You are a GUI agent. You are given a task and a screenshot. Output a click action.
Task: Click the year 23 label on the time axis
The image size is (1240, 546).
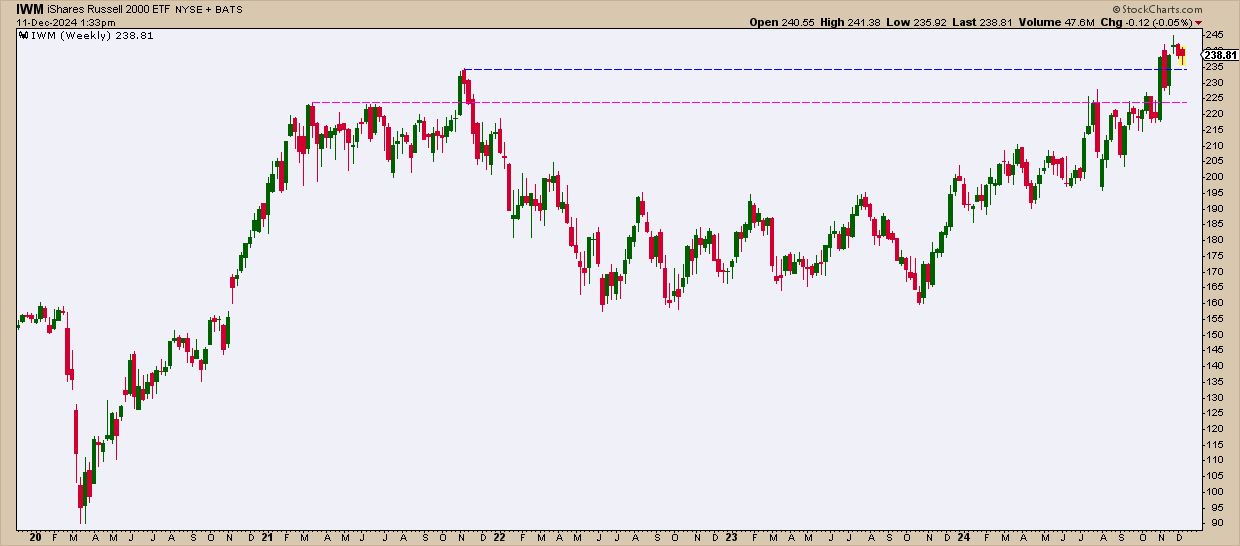tap(731, 536)
